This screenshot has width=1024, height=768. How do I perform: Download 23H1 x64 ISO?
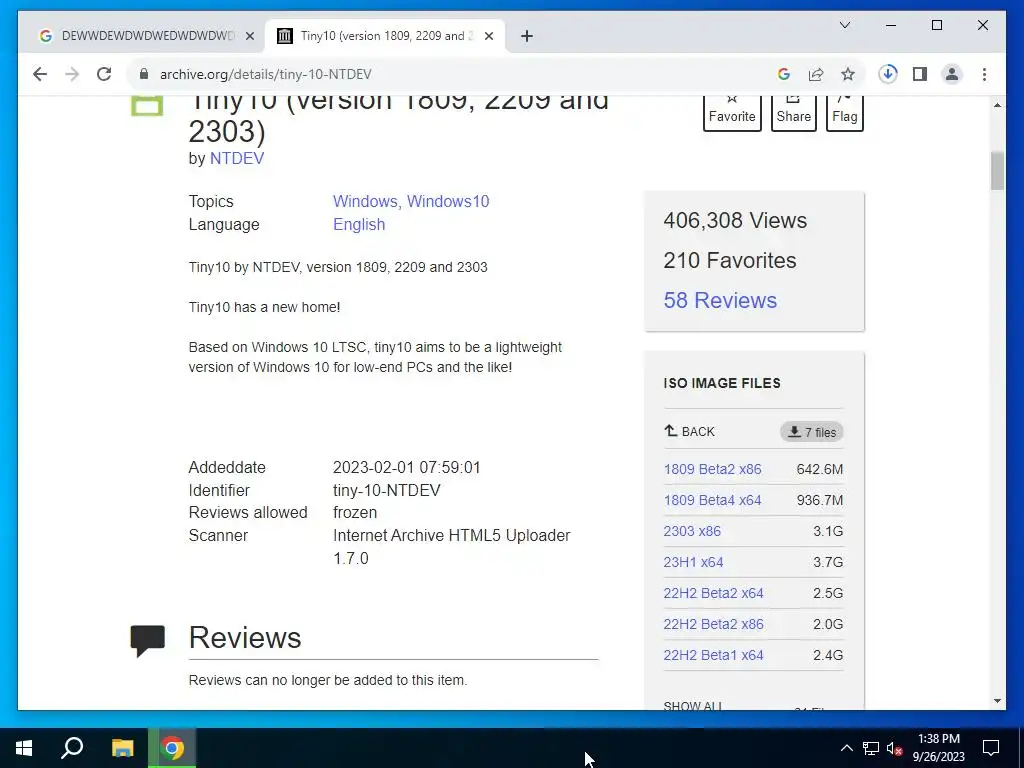click(694, 562)
